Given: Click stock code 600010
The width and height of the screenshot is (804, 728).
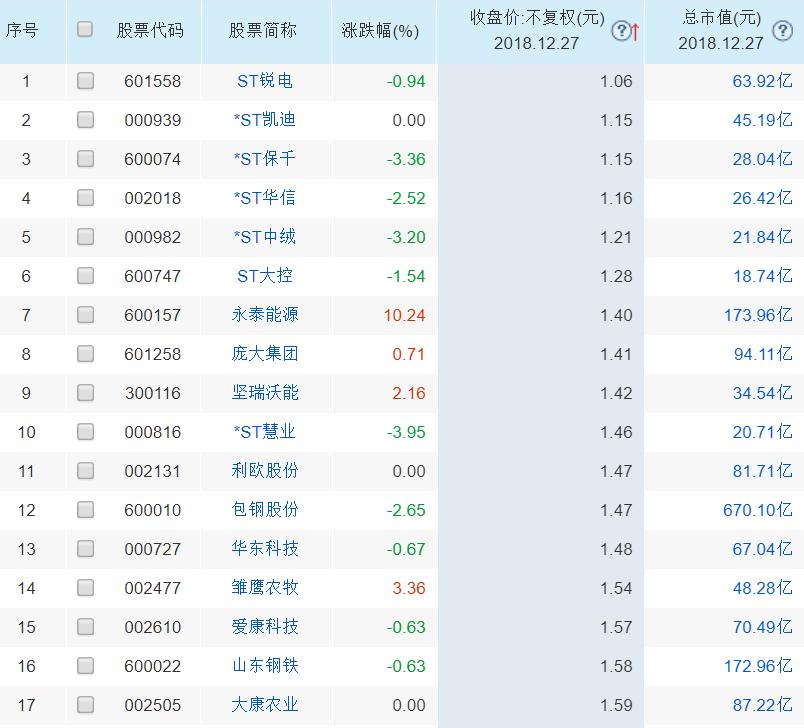Looking at the screenshot, I should point(152,510).
